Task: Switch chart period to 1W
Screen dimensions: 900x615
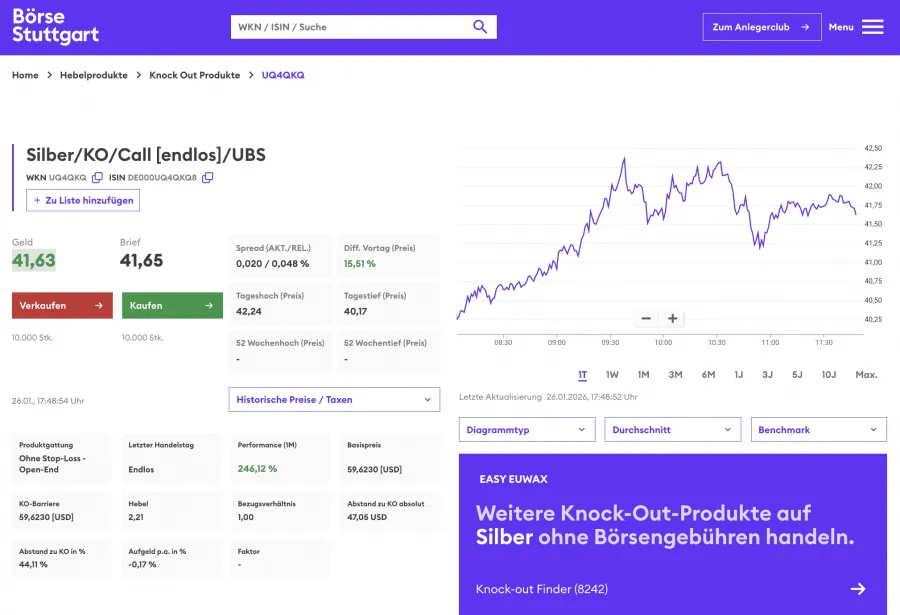Action: point(612,375)
